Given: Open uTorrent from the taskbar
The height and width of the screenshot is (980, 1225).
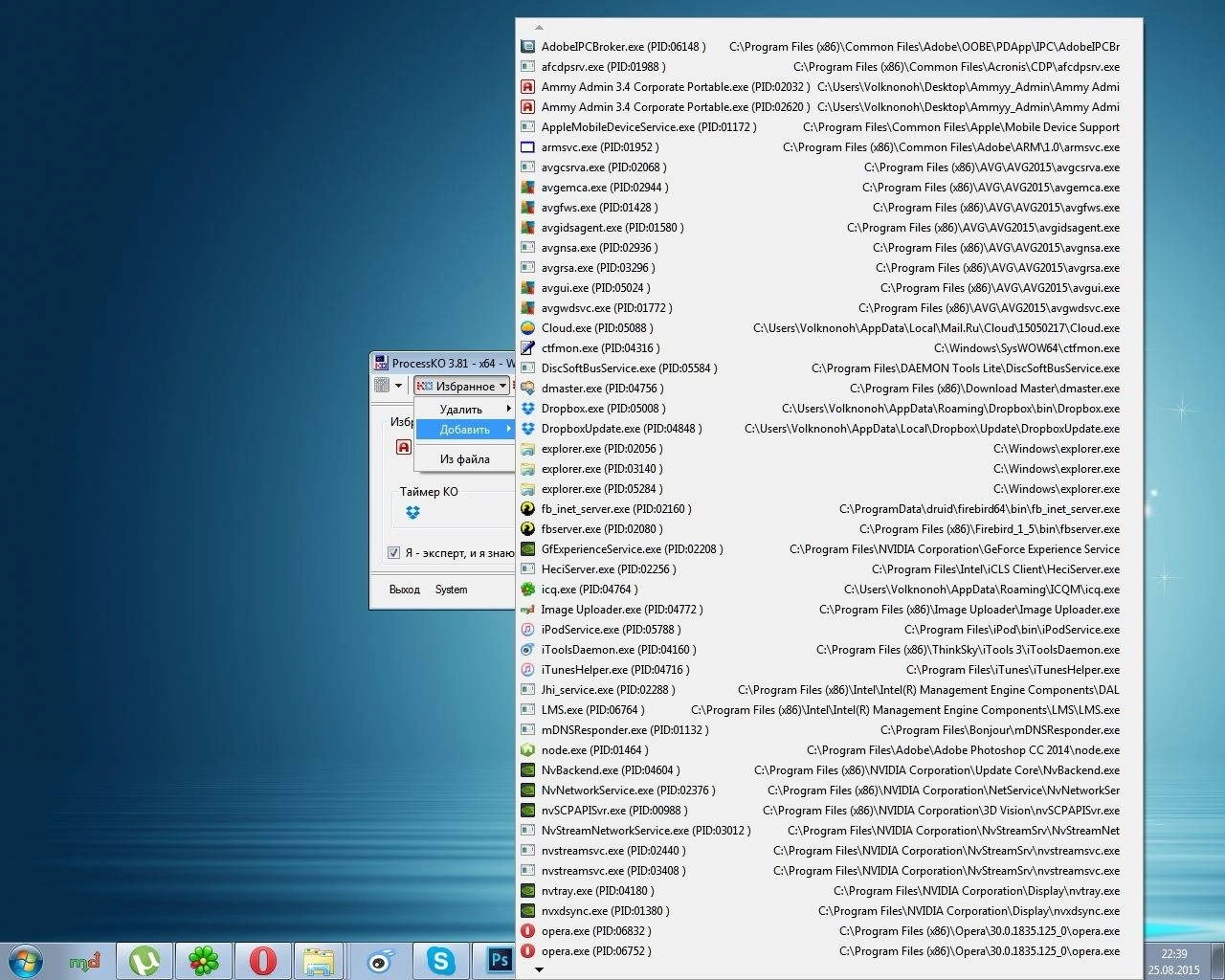Looking at the screenshot, I should (145, 960).
